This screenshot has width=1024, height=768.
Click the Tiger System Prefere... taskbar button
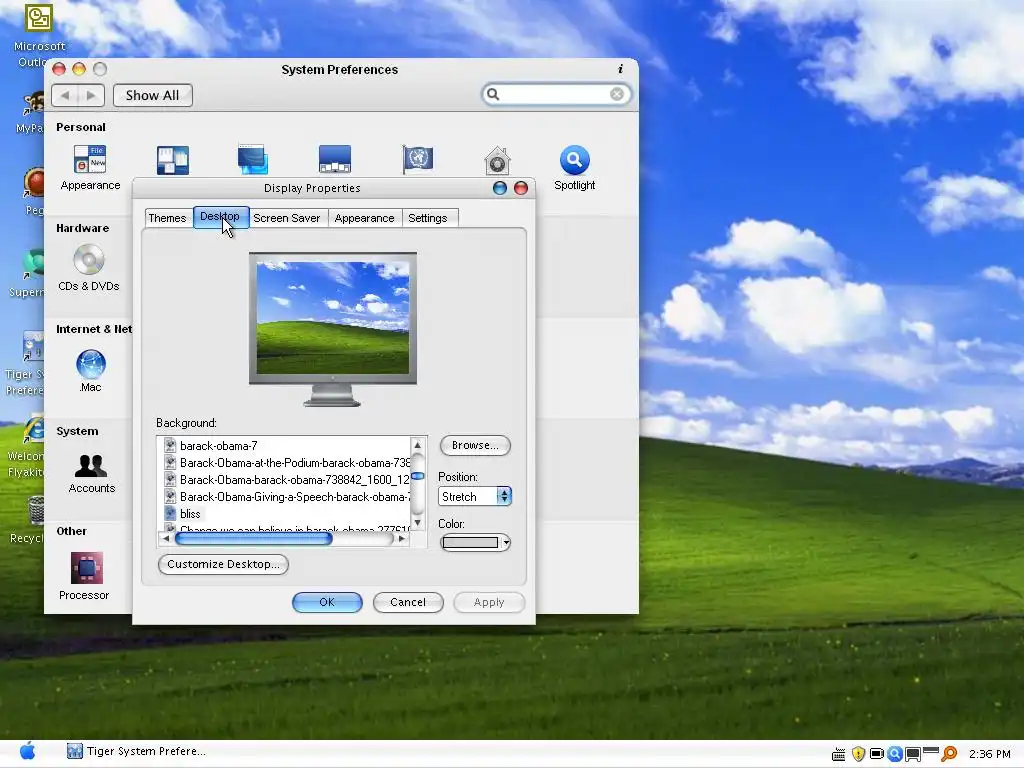click(136, 751)
